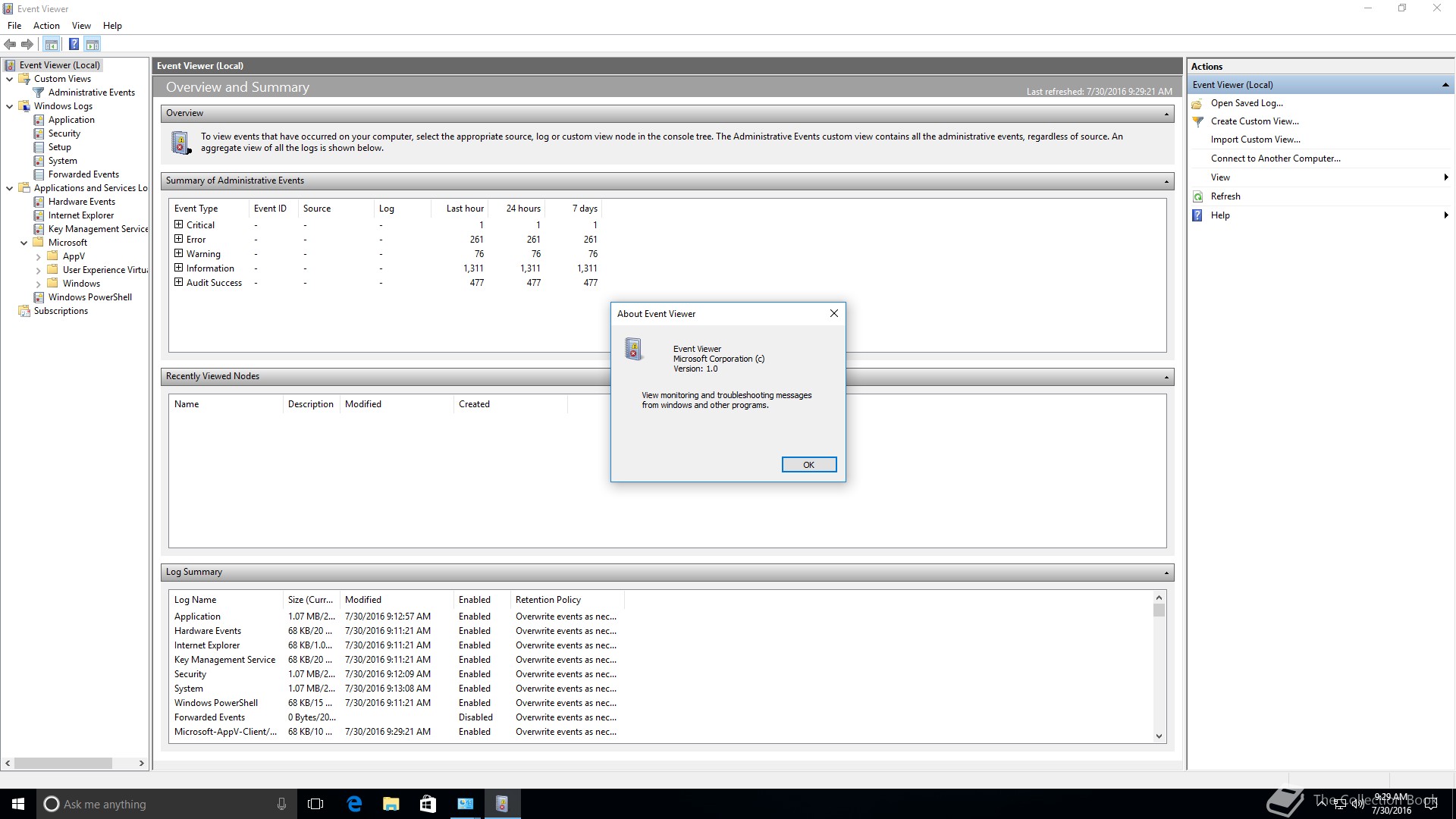Collapse the Overview section
The height and width of the screenshot is (819, 1456).
point(1166,114)
